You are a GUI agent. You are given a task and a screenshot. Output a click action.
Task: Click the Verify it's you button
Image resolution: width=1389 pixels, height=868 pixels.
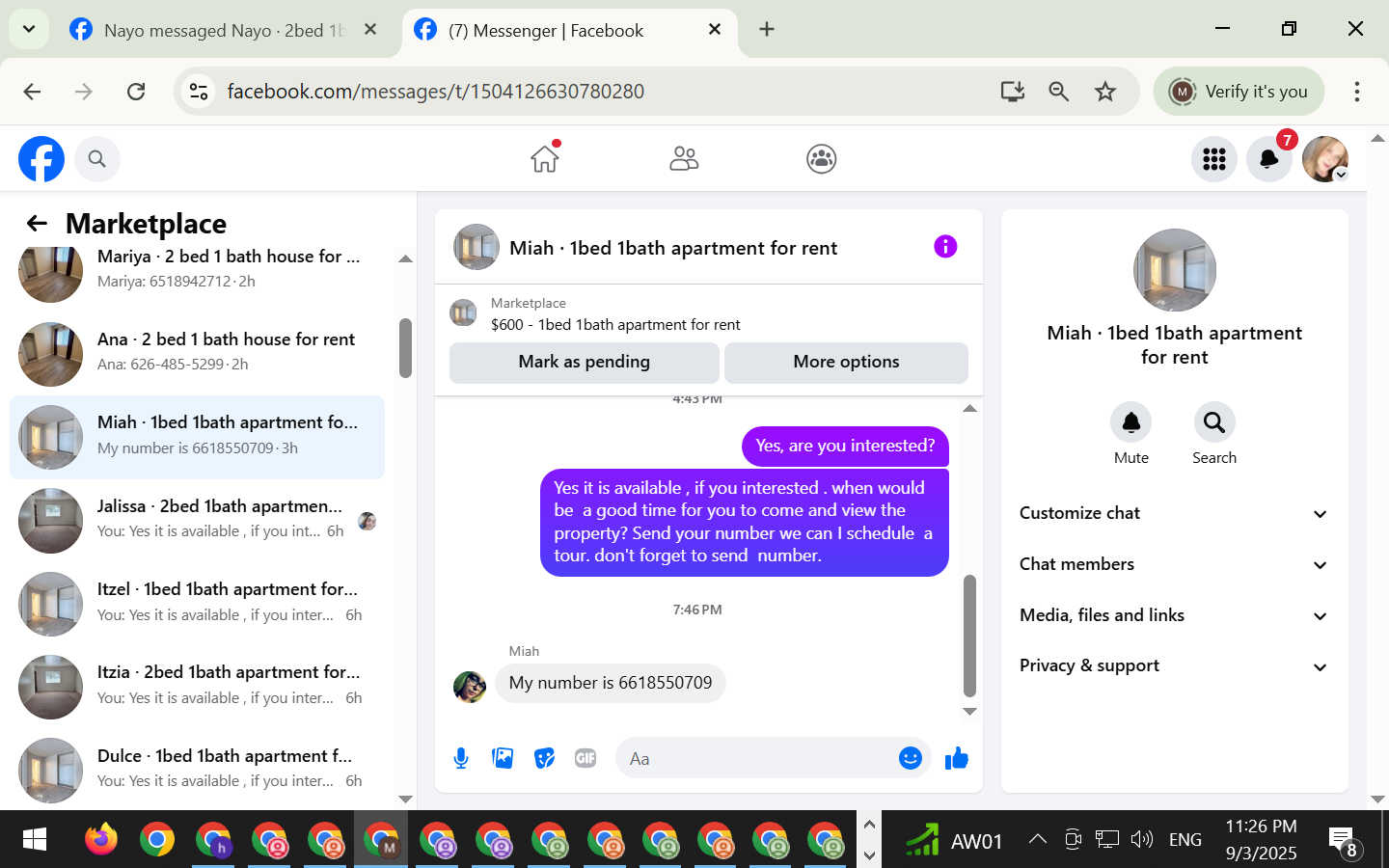coord(1239,92)
